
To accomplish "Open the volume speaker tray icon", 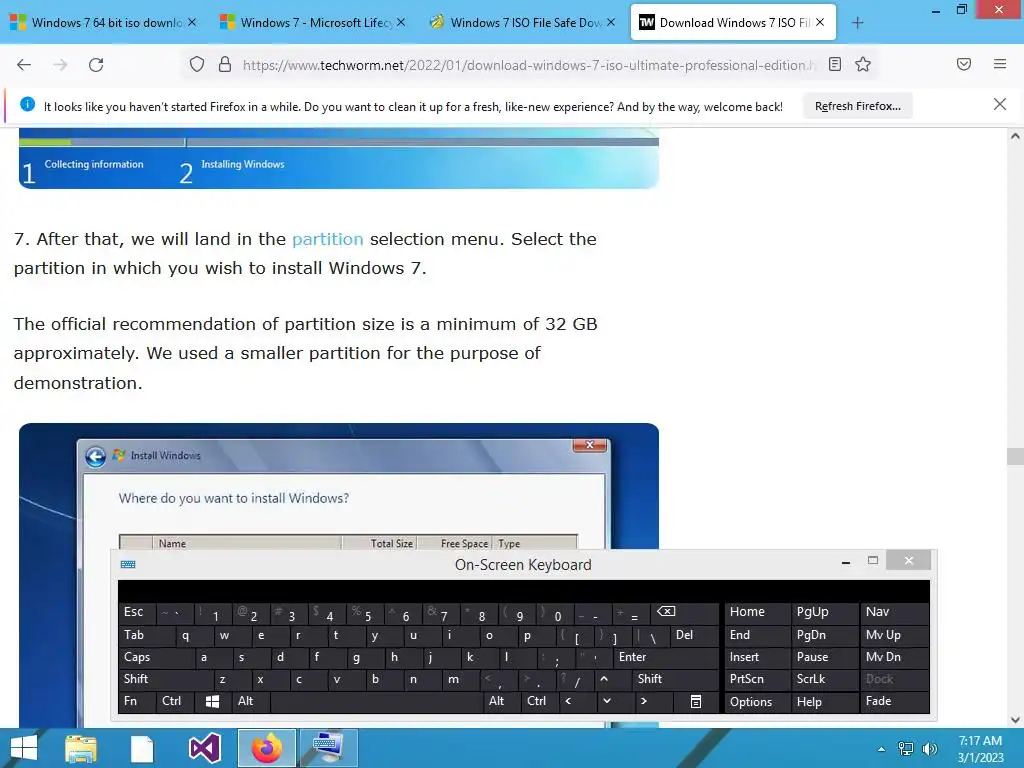I will click(x=929, y=749).
